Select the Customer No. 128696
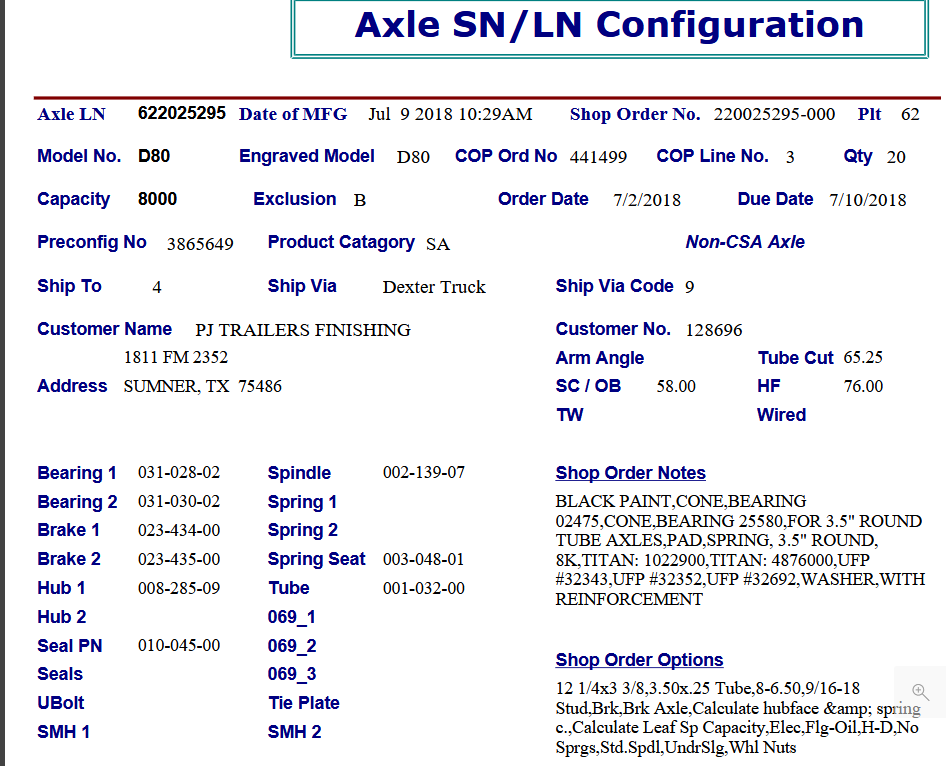 714,330
